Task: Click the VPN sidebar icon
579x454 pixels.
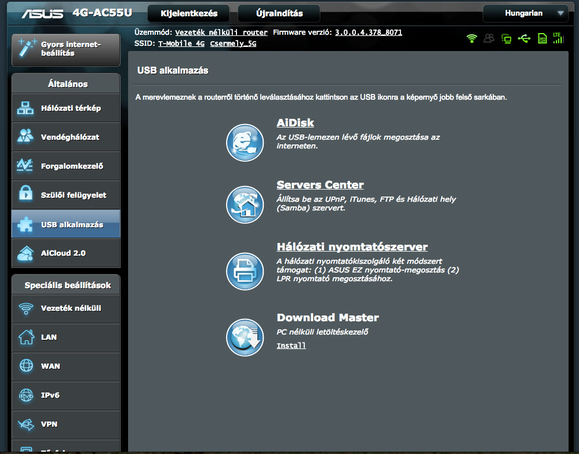Action: (26, 424)
